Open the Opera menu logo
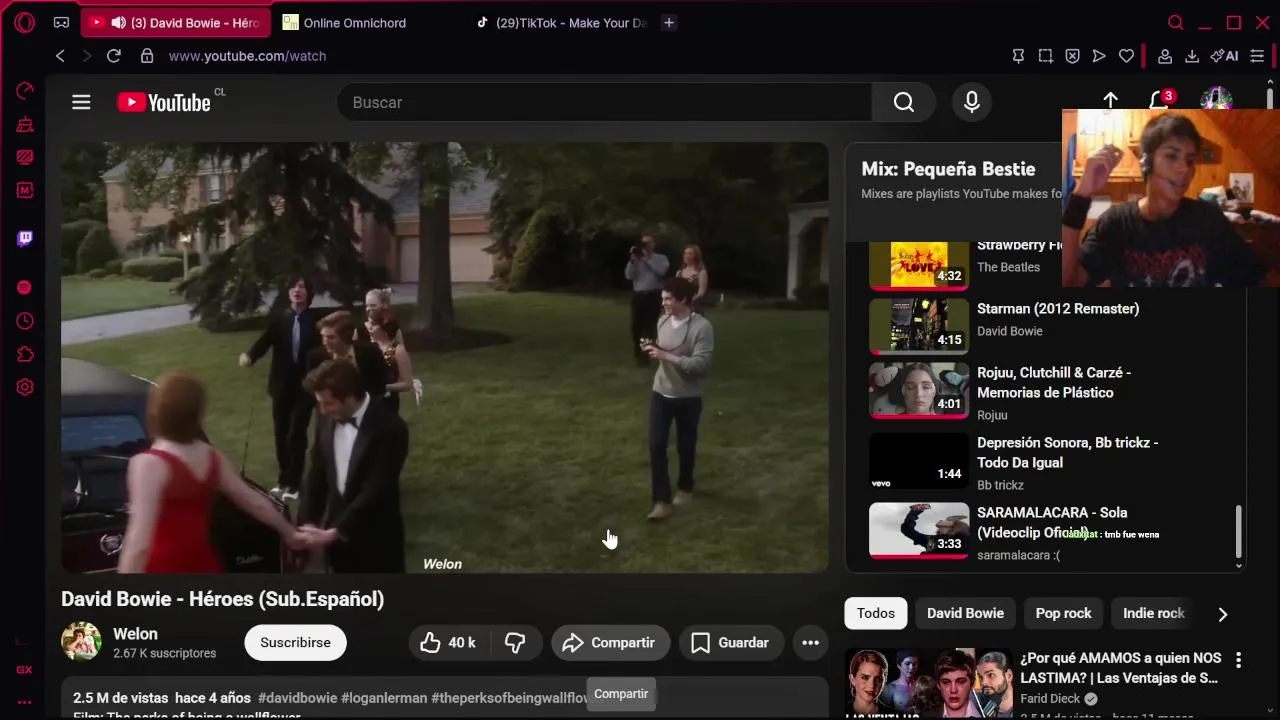1280x720 pixels. coord(25,22)
